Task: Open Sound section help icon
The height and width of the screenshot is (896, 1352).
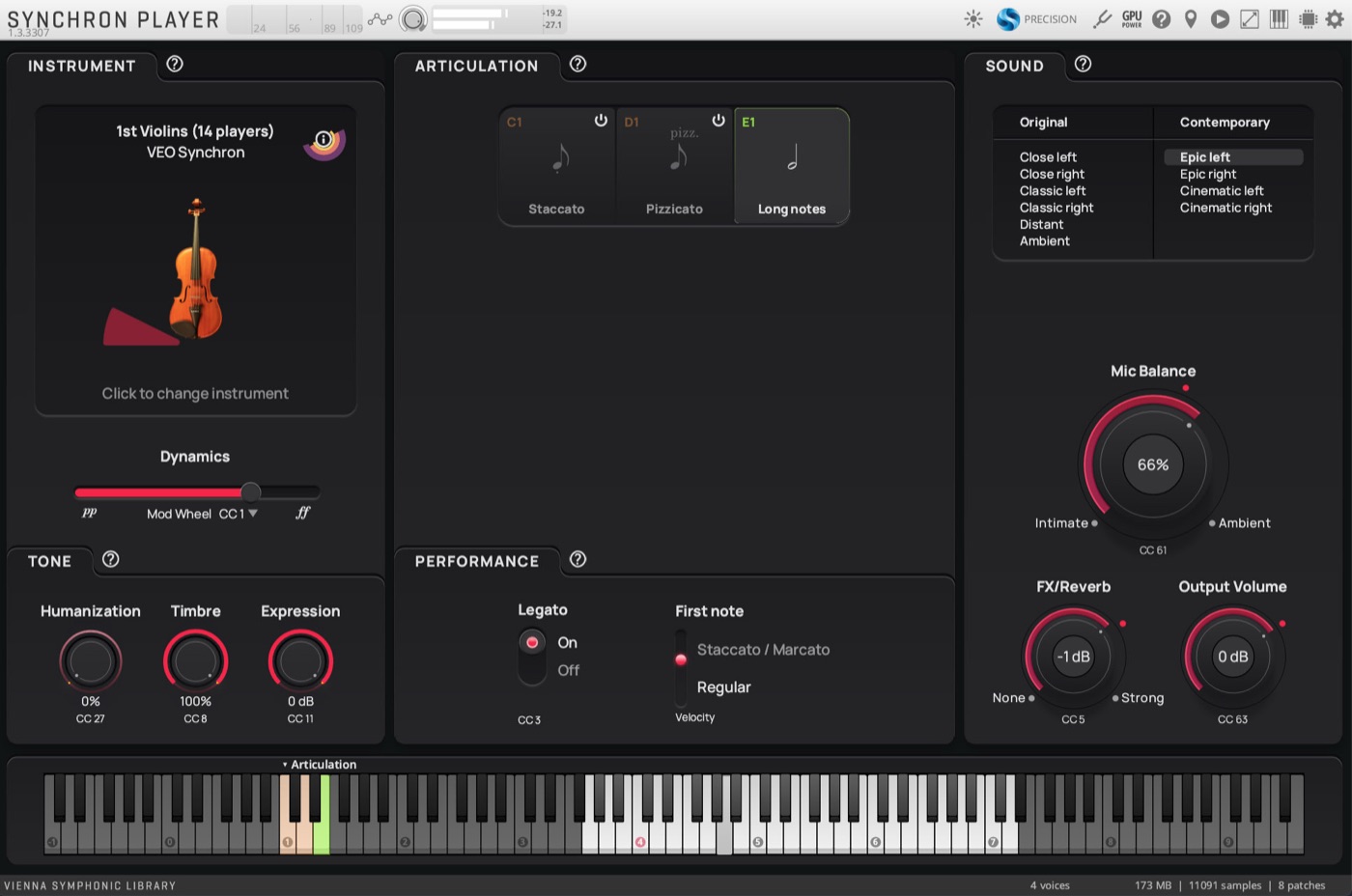Action: click(x=1084, y=64)
